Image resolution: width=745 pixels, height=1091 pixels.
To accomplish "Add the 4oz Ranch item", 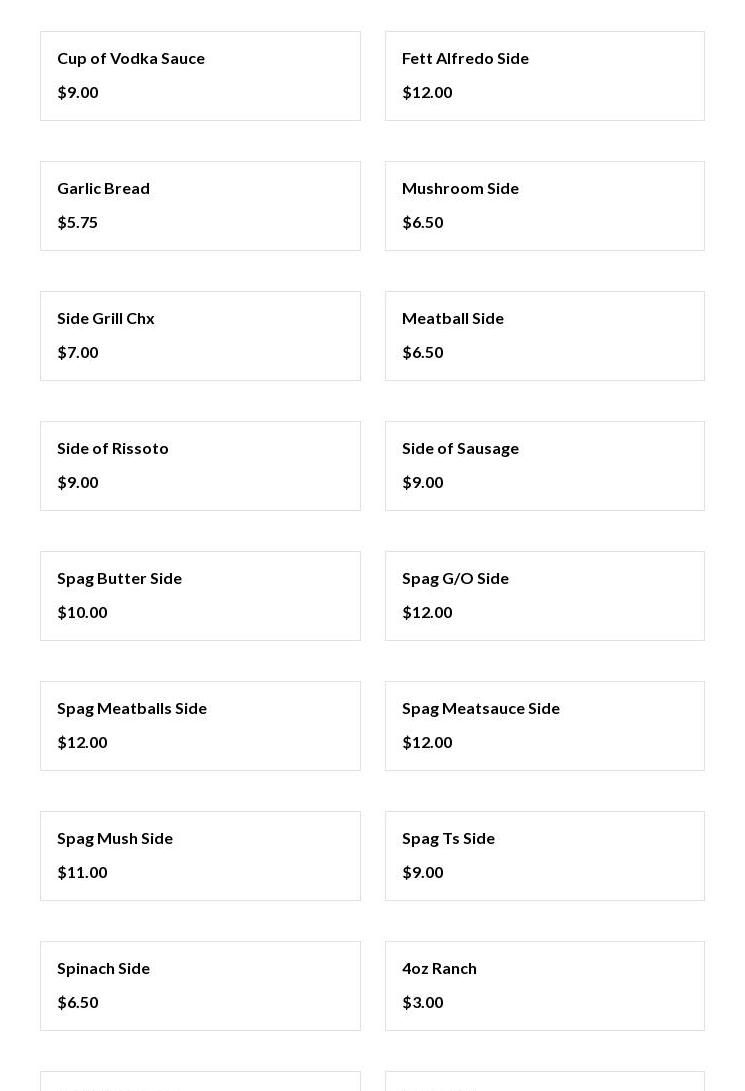I will (x=544, y=986).
